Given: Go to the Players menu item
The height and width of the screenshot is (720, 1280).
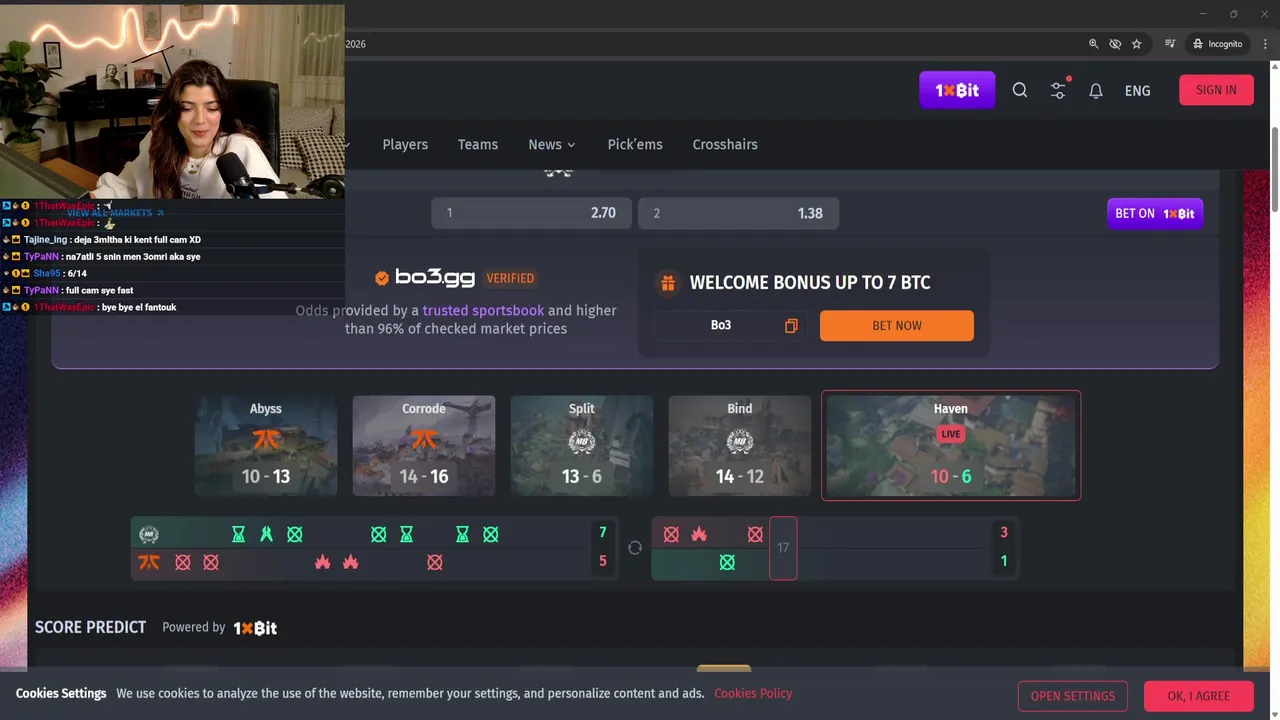Looking at the screenshot, I should 405,144.
